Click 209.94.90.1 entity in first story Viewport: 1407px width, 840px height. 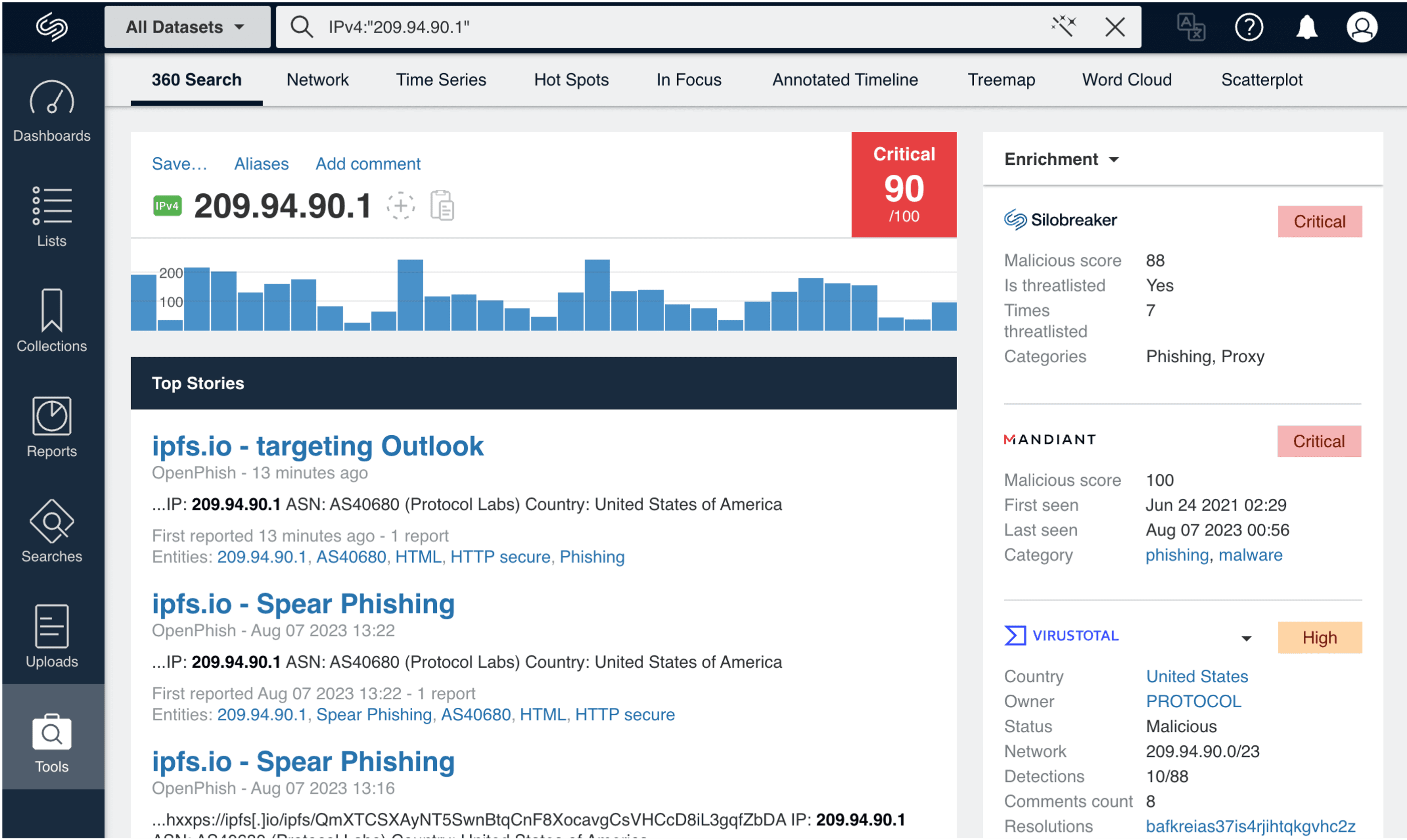click(261, 556)
